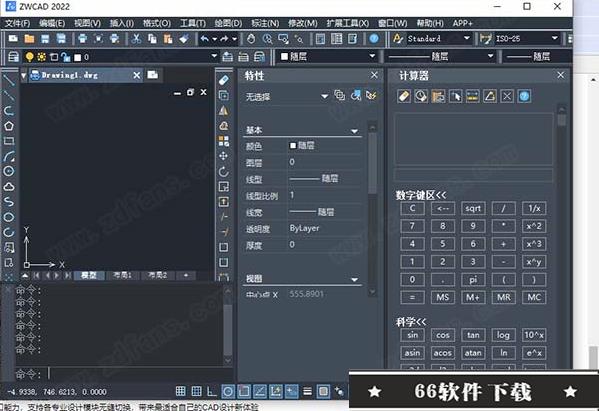Toggle Lineweight display in status bar
This screenshot has width=599, height=411.
(x=308, y=391)
